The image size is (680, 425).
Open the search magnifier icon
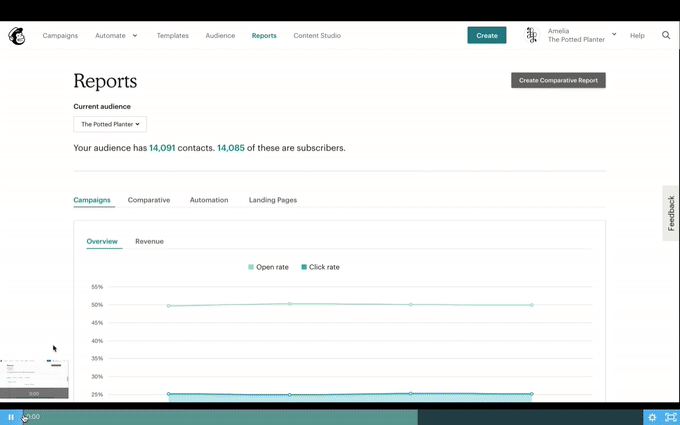pyautogui.click(x=666, y=35)
